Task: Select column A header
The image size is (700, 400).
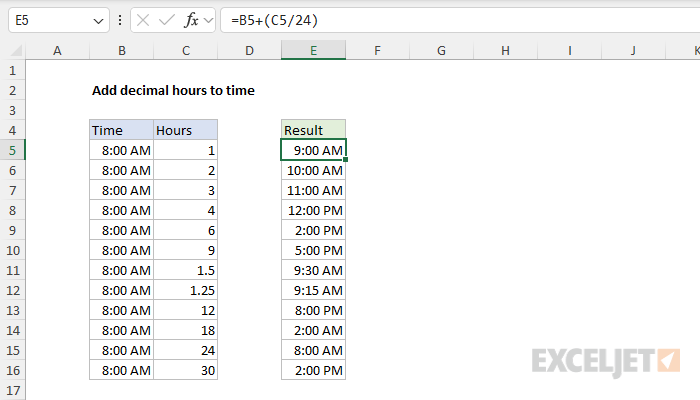Action: (x=57, y=50)
